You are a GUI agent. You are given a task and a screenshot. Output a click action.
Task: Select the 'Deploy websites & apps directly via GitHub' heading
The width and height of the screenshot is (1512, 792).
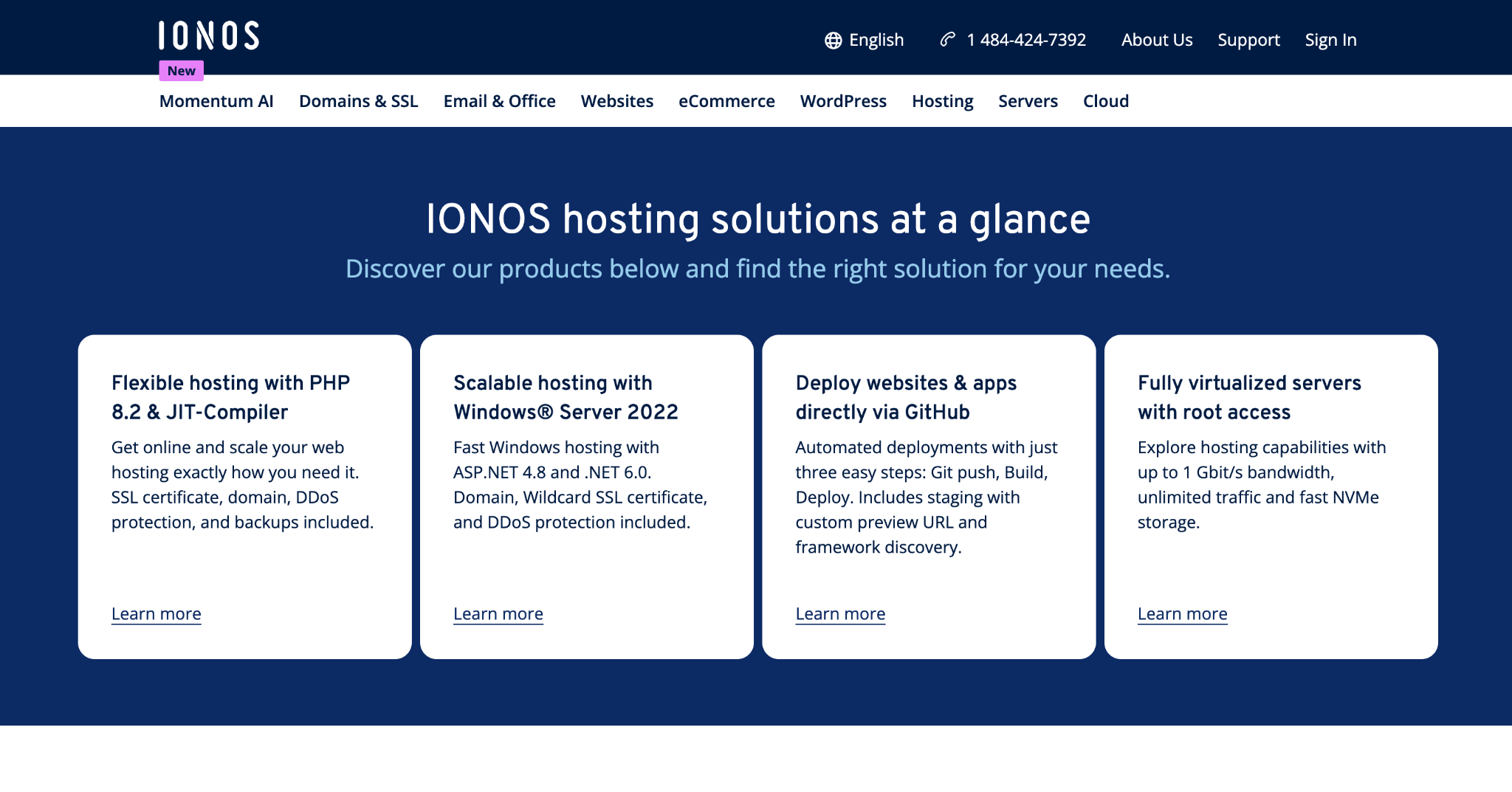tap(906, 397)
